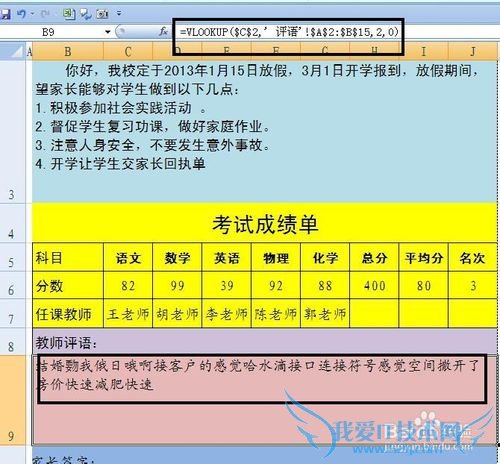
Task: Click the score cell showing 88
Action: (x=325, y=285)
